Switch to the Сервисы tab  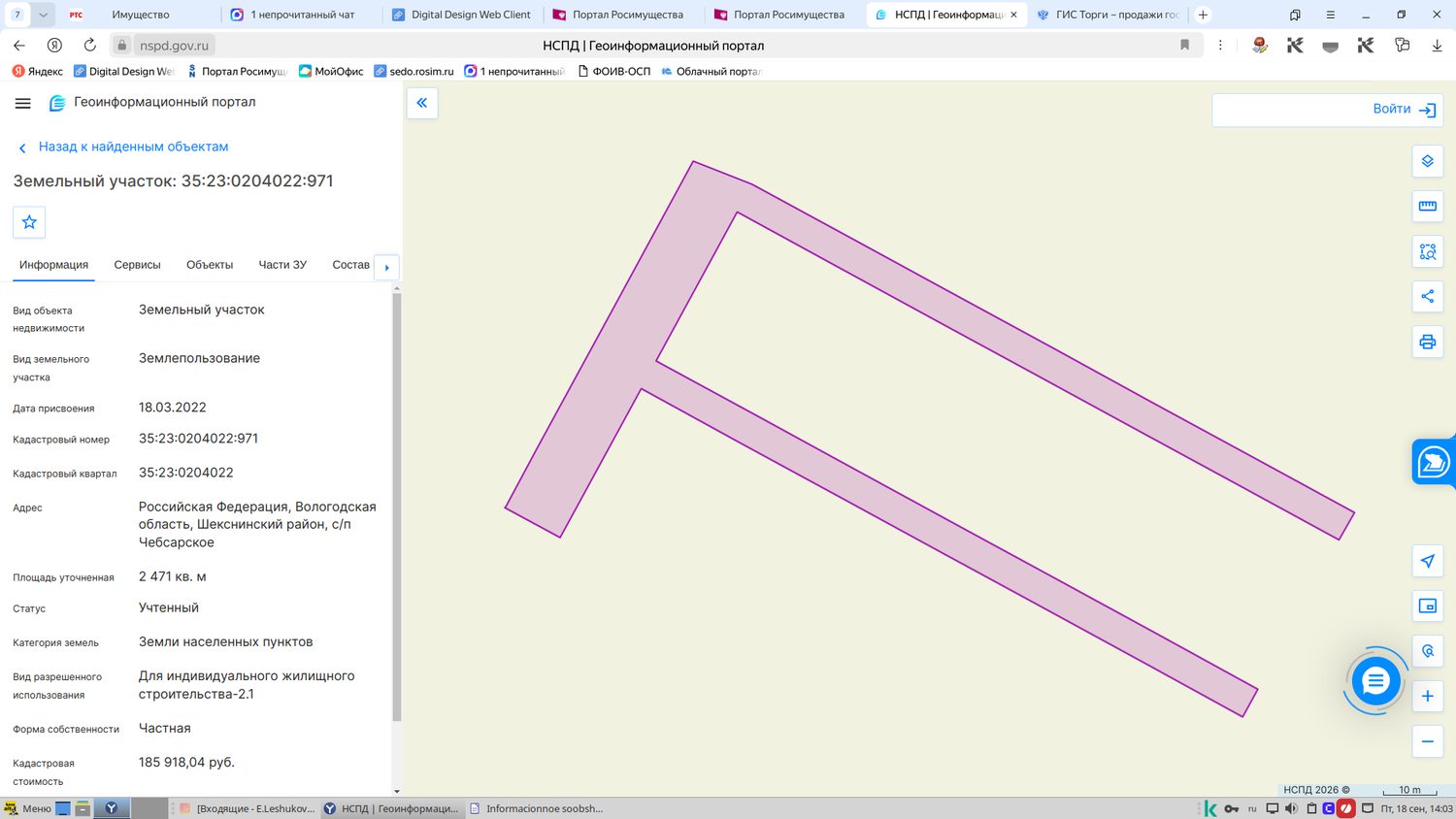tap(137, 265)
